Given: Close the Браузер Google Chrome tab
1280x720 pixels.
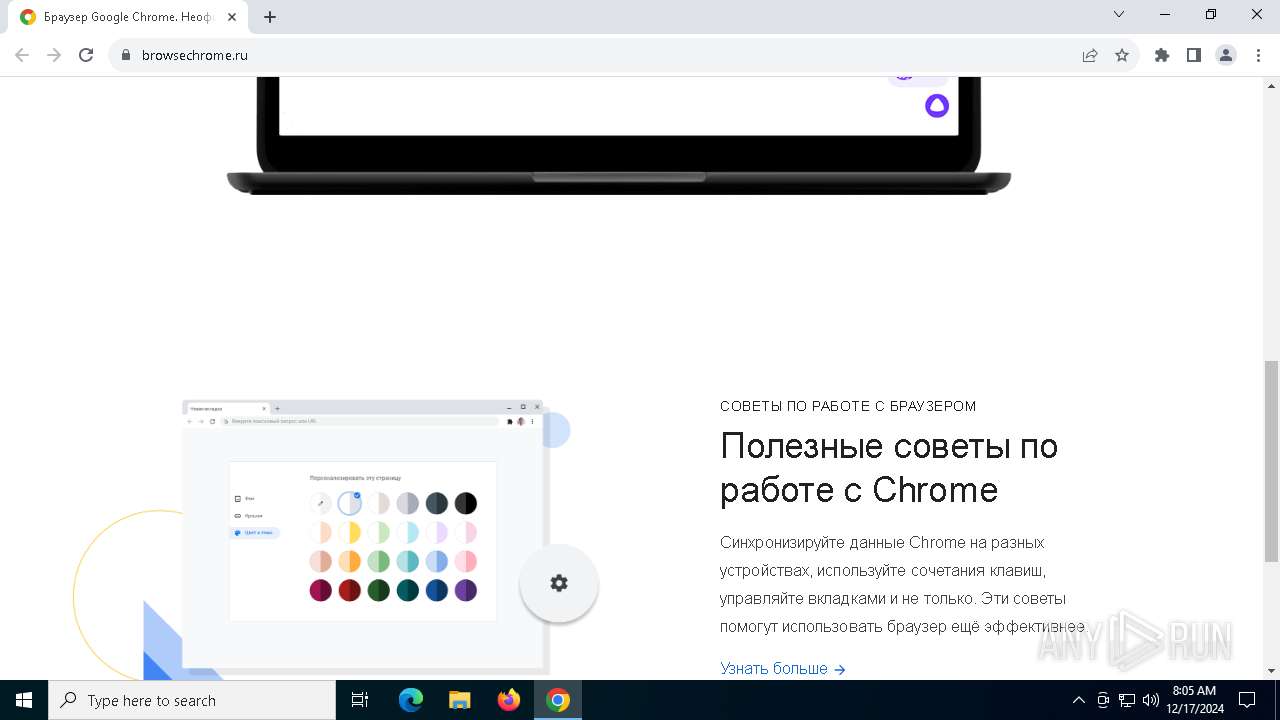Looking at the screenshot, I should pyautogui.click(x=232, y=17).
